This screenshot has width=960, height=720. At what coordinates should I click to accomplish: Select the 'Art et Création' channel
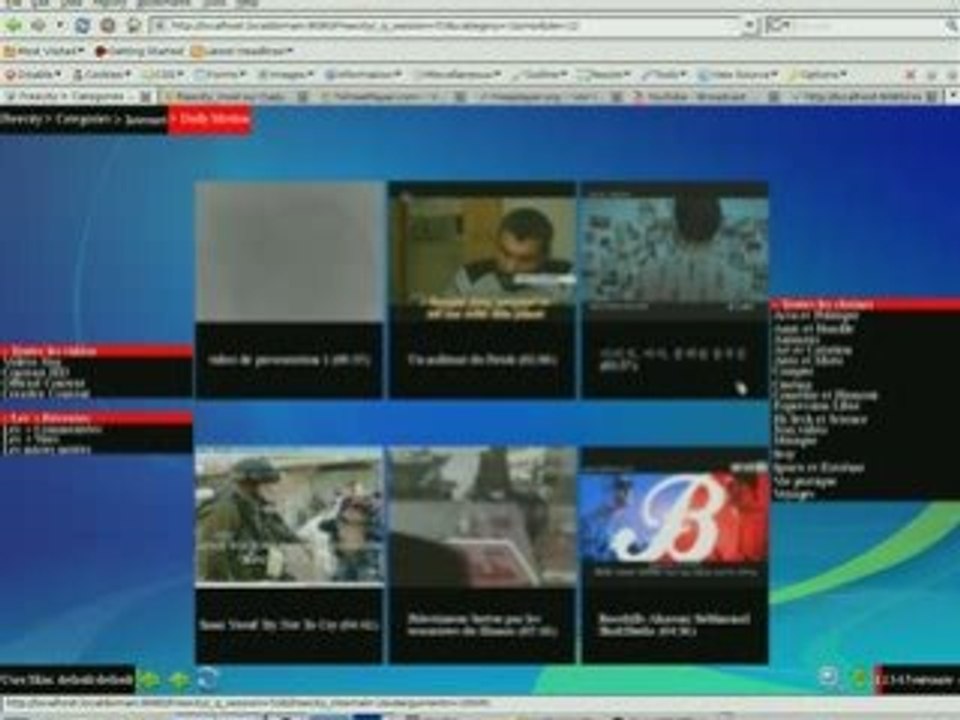click(x=812, y=350)
